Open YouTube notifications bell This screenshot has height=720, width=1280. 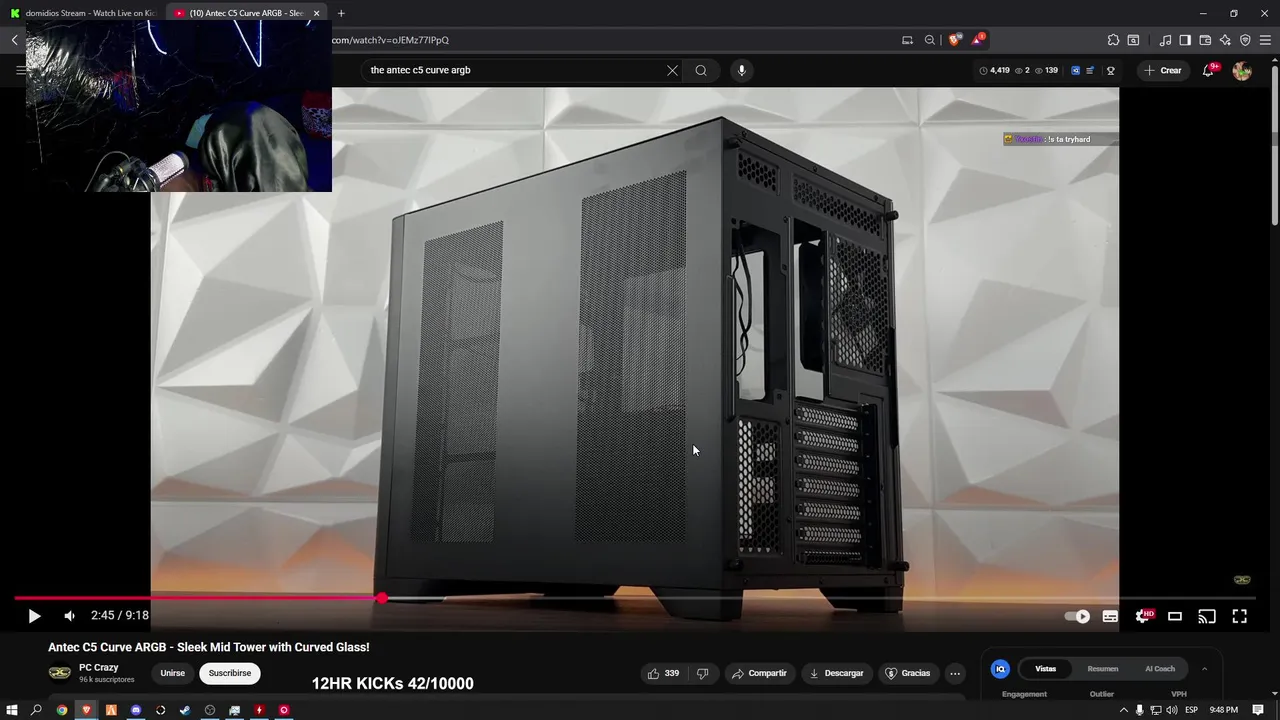[x=1208, y=70]
